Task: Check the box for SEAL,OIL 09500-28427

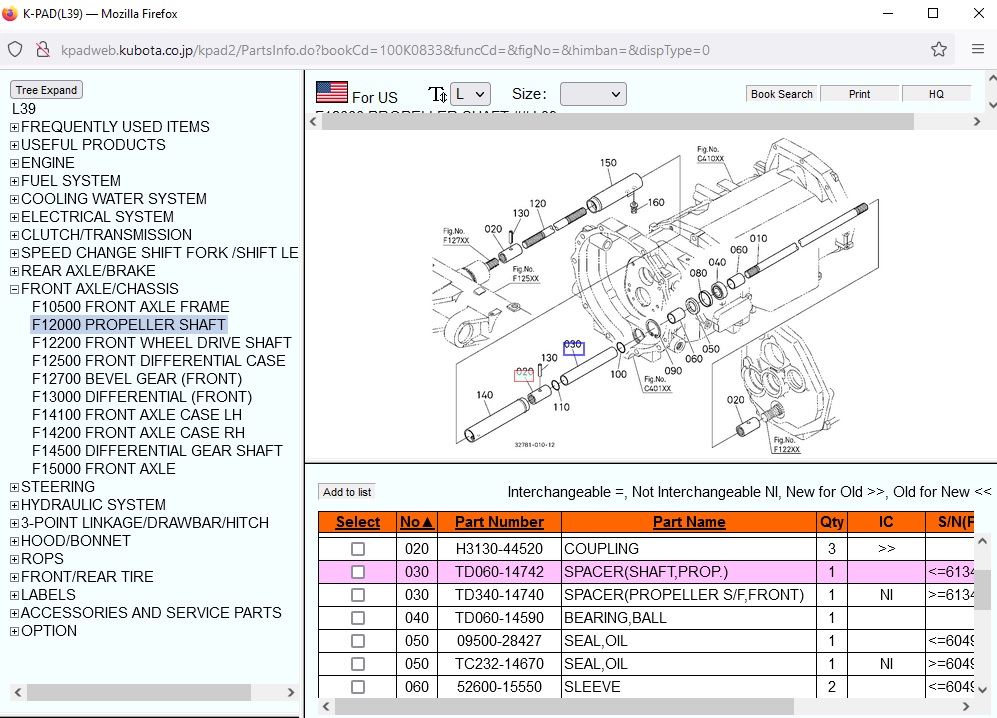Action: [358, 640]
